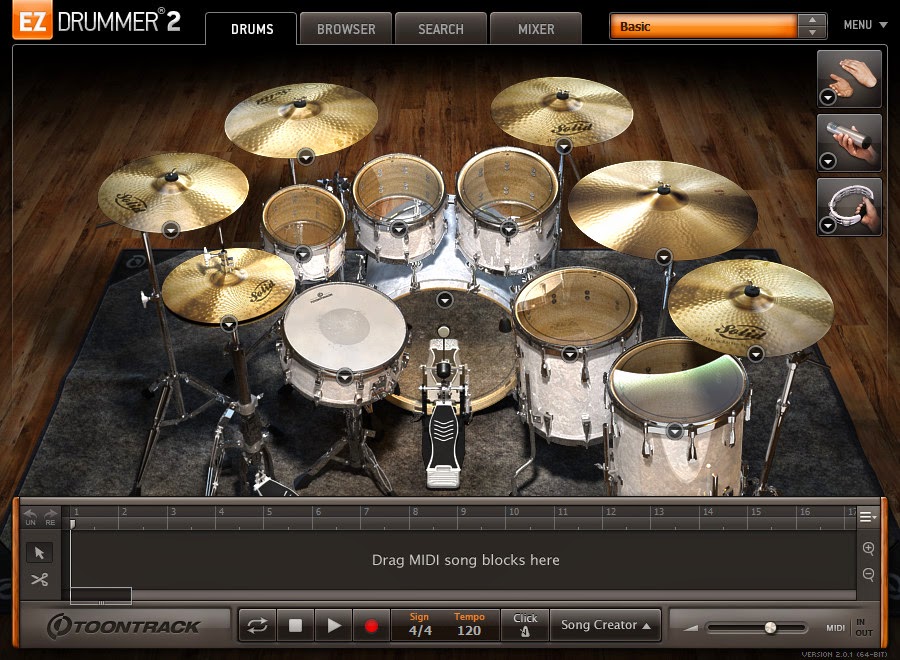Open the song track options menu icon

pos(867,517)
